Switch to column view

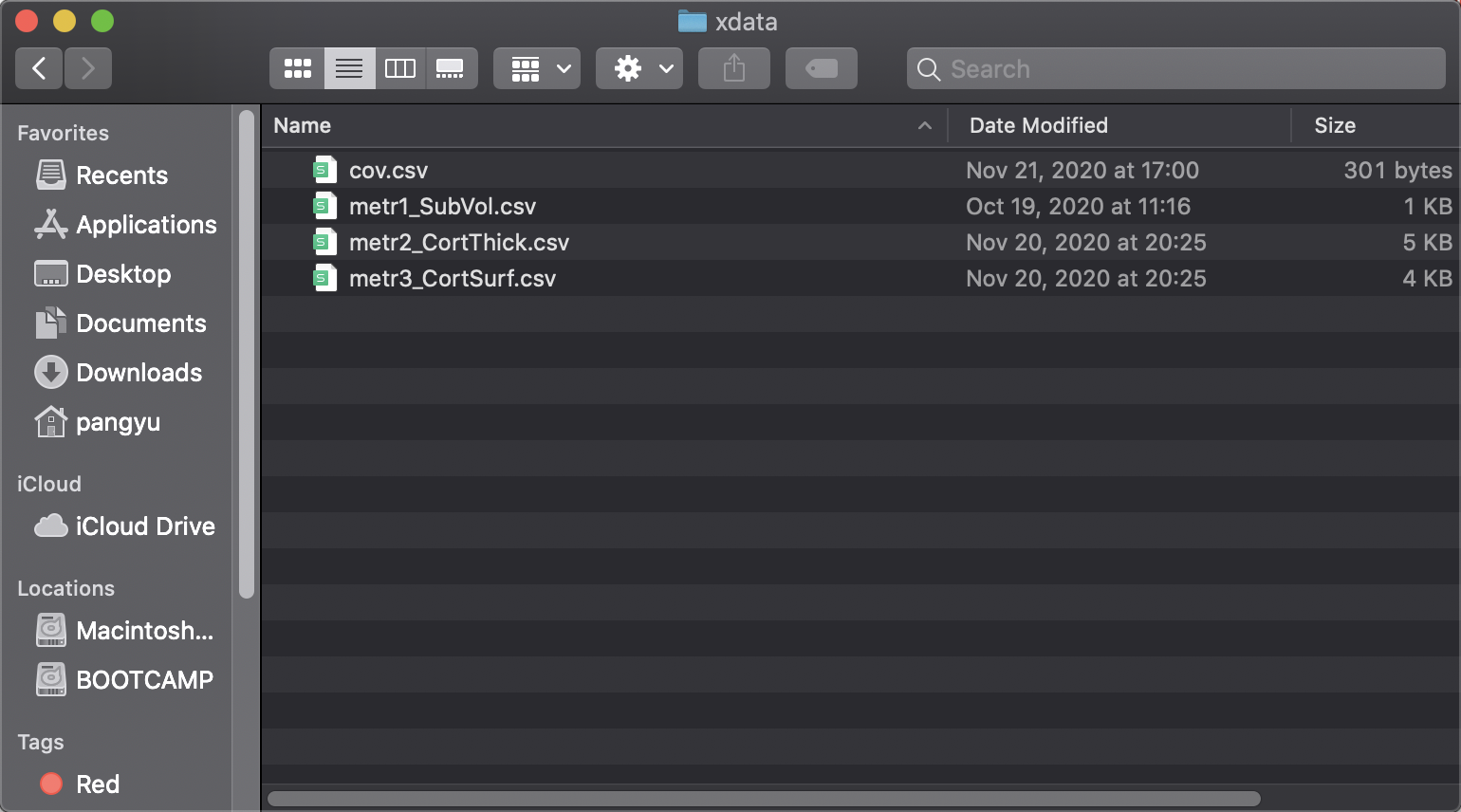400,68
